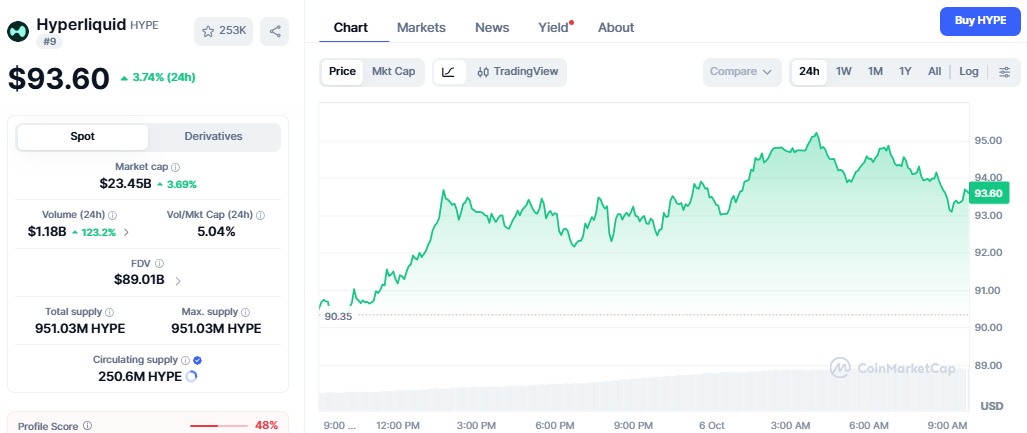Click the 90.35 baseline price label
Screen dimensions: 1027x433
point(338,316)
